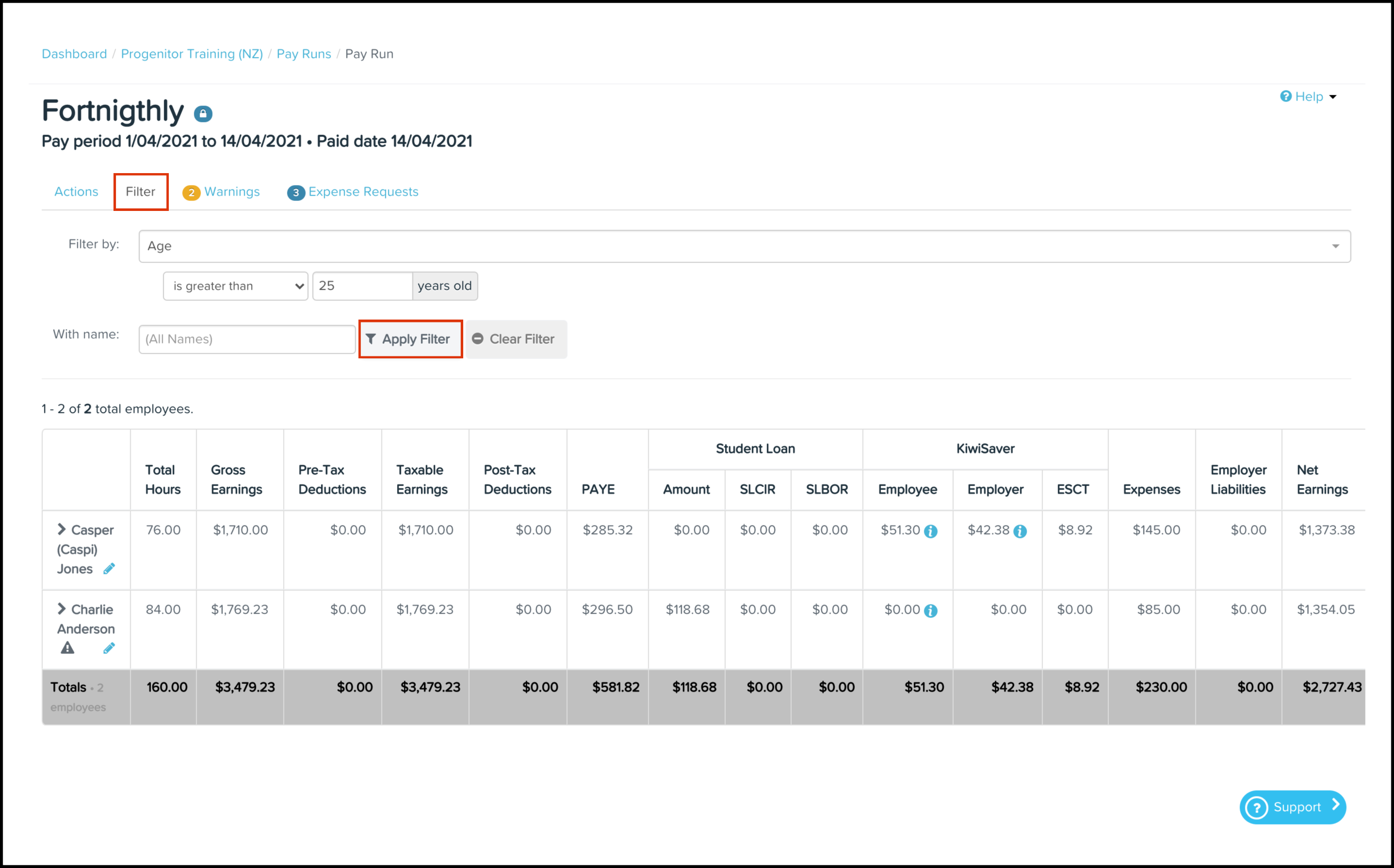Go to Pay Runs breadcrumb link
Viewport: 1394px width, 868px height.
point(304,54)
